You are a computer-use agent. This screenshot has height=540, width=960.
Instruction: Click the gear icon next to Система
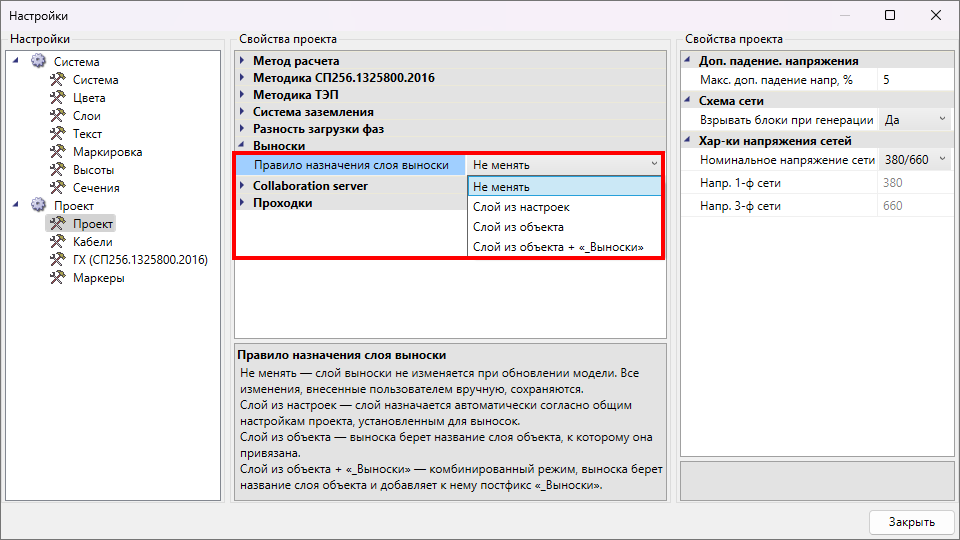click(39, 61)
